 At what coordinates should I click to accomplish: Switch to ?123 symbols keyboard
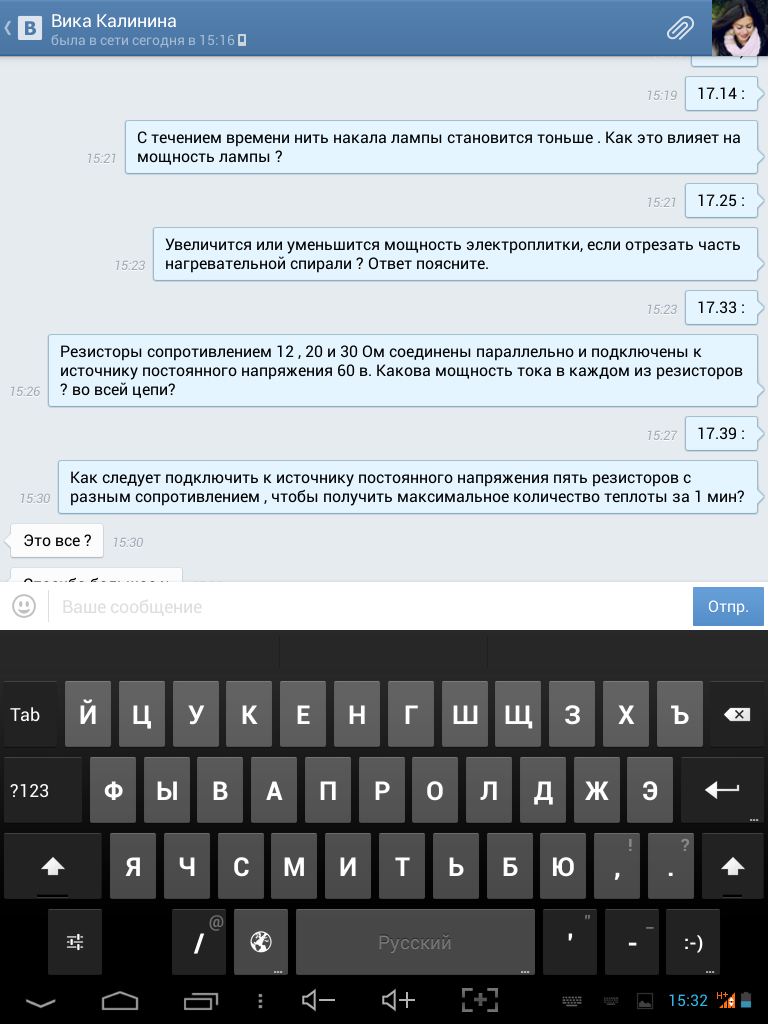(43, 790)
